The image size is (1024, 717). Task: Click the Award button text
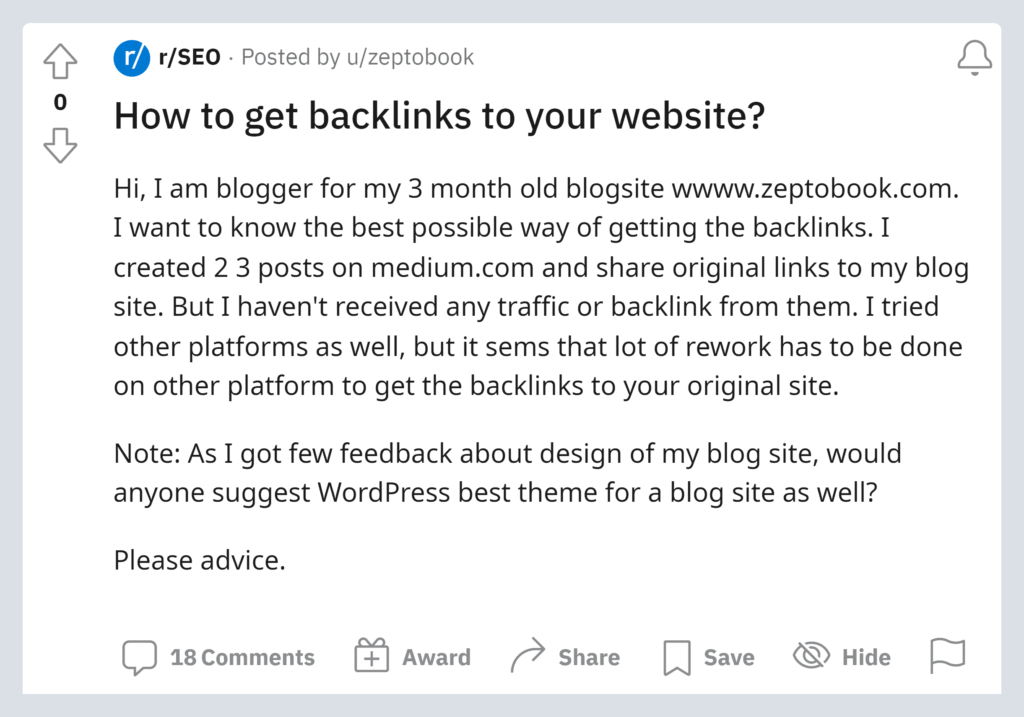point(437,657)
